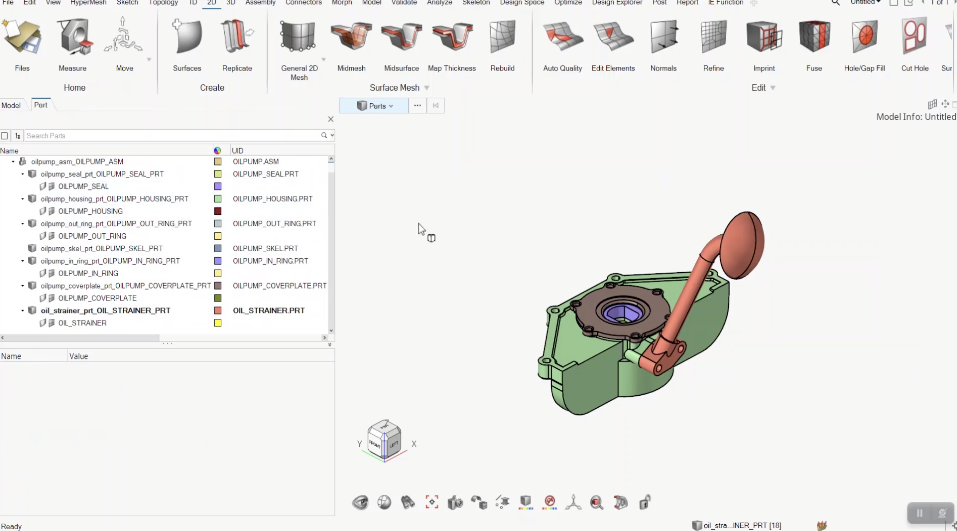The image size is (957, 531).
Task: Select the Normals tool
Action: point(663,46)
